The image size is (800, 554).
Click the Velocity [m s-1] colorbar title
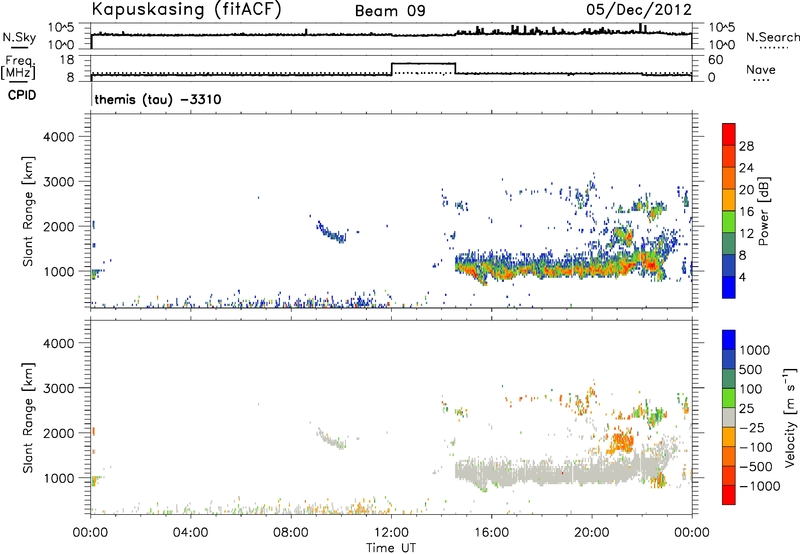790,417
